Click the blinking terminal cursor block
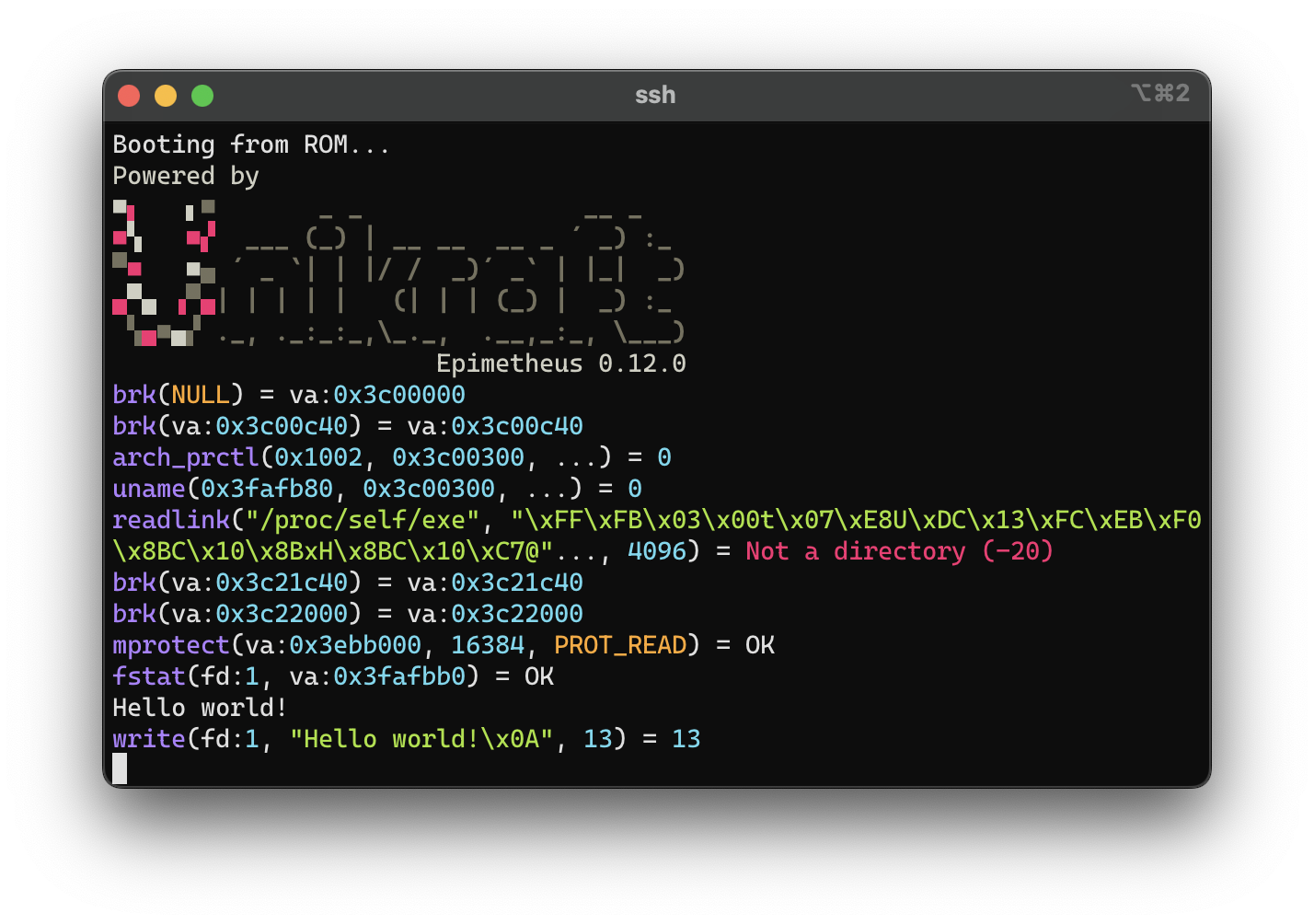Viewport: 1314px width, 924px height. pos(120,768)
